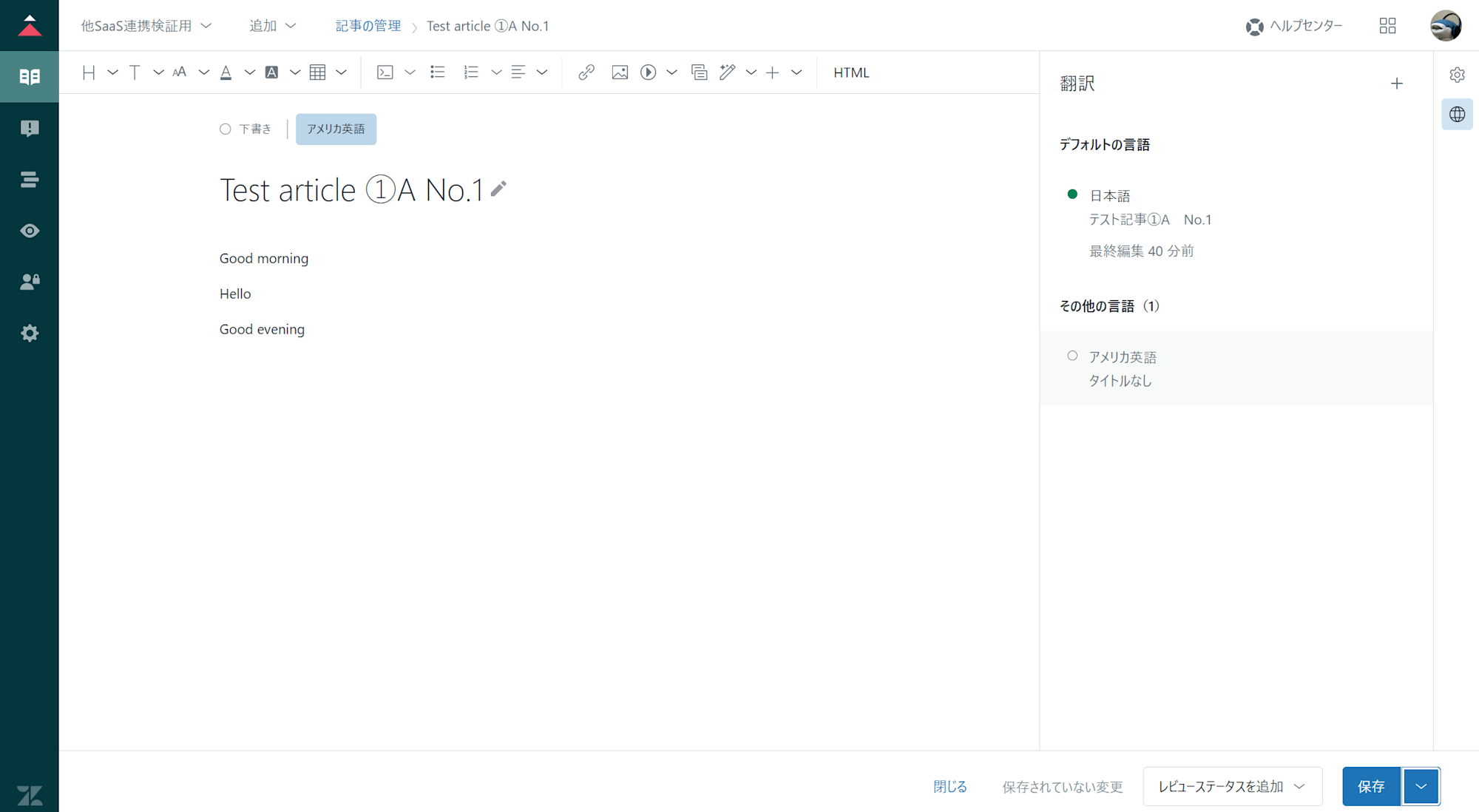Click the code block icon
The height and width of the screenshot is (812, 1479).
pyautogui.click(x=385, y=72)
